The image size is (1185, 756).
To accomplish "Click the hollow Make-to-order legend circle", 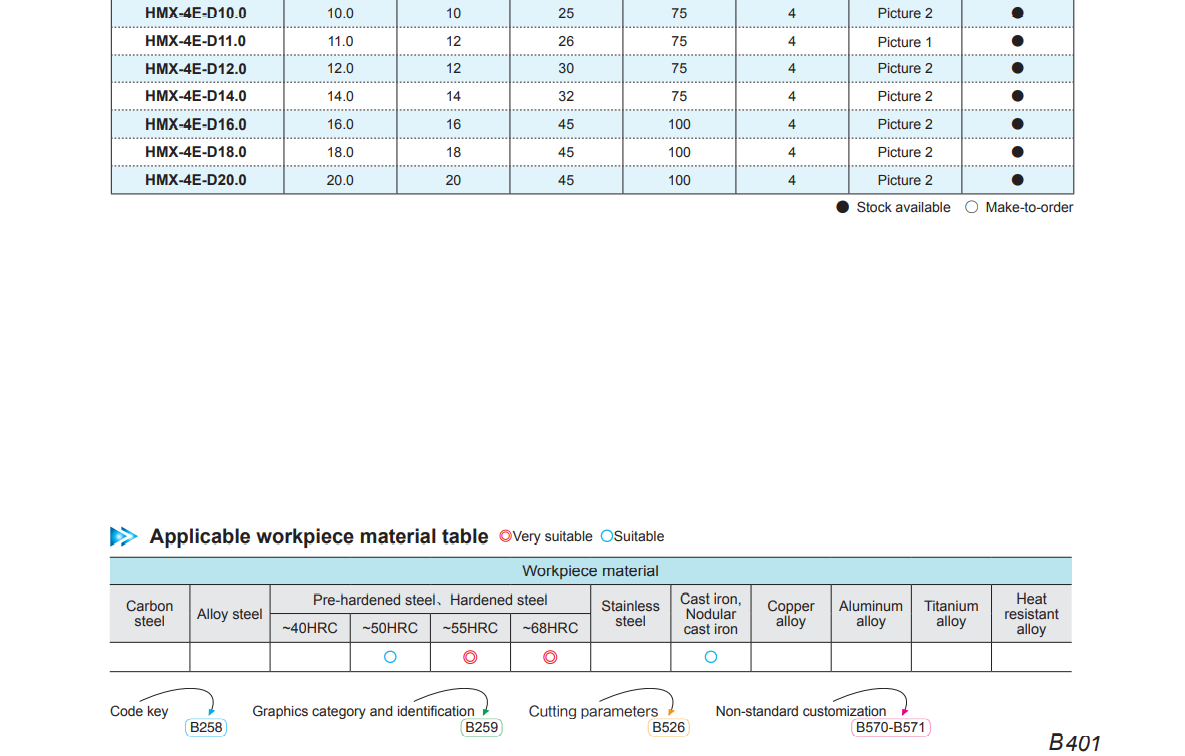I will point(972,207).
